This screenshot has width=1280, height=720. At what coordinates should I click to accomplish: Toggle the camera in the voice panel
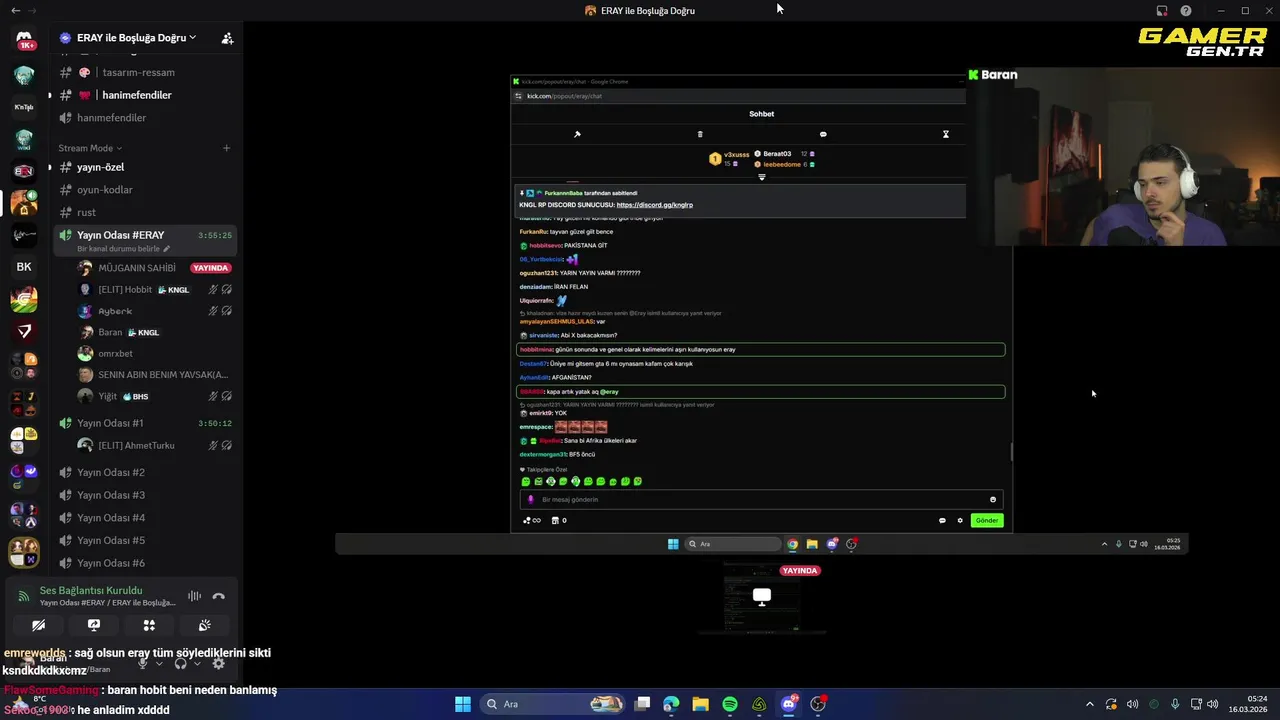click(38, 625)
